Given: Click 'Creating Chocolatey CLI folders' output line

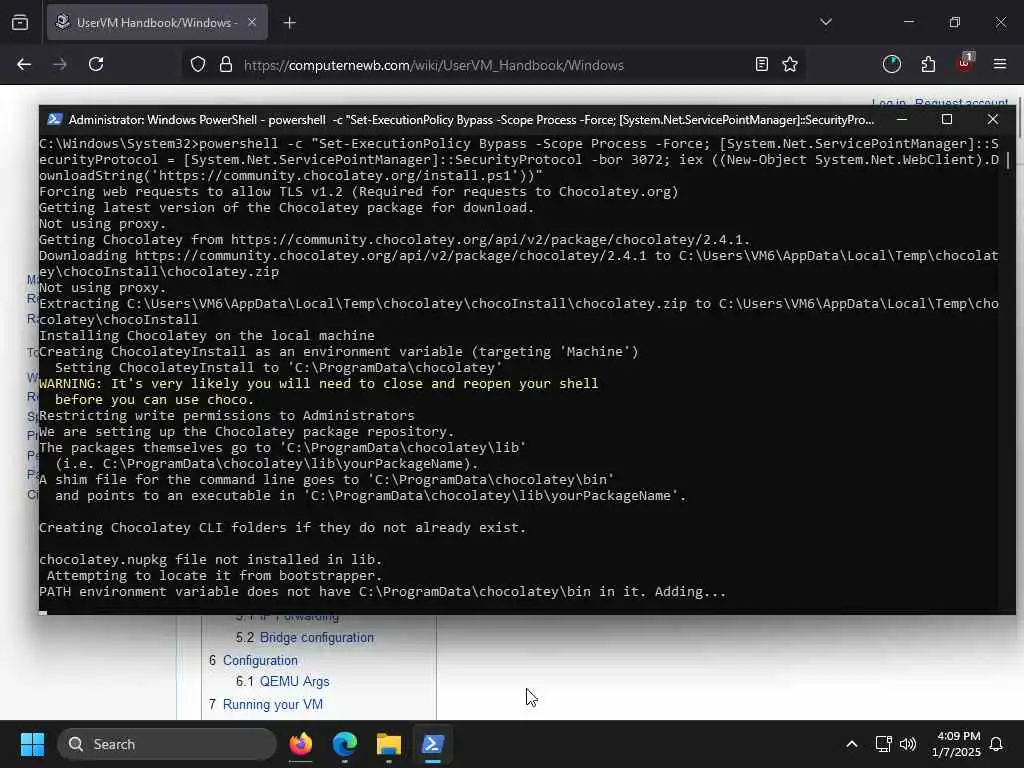Looking at the screenshot, I should pyautogui.click(x=282, y=527).
